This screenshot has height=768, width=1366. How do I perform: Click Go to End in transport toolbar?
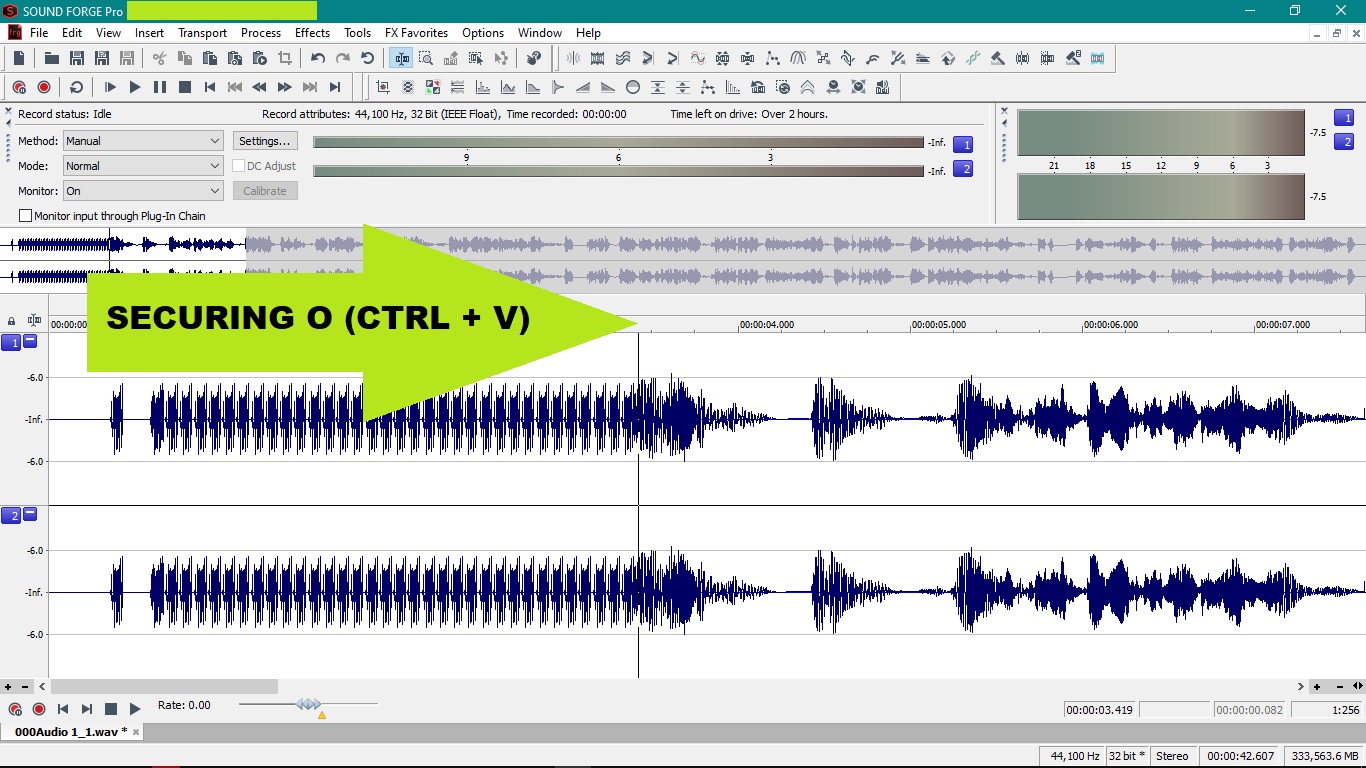tap(335, 88)
